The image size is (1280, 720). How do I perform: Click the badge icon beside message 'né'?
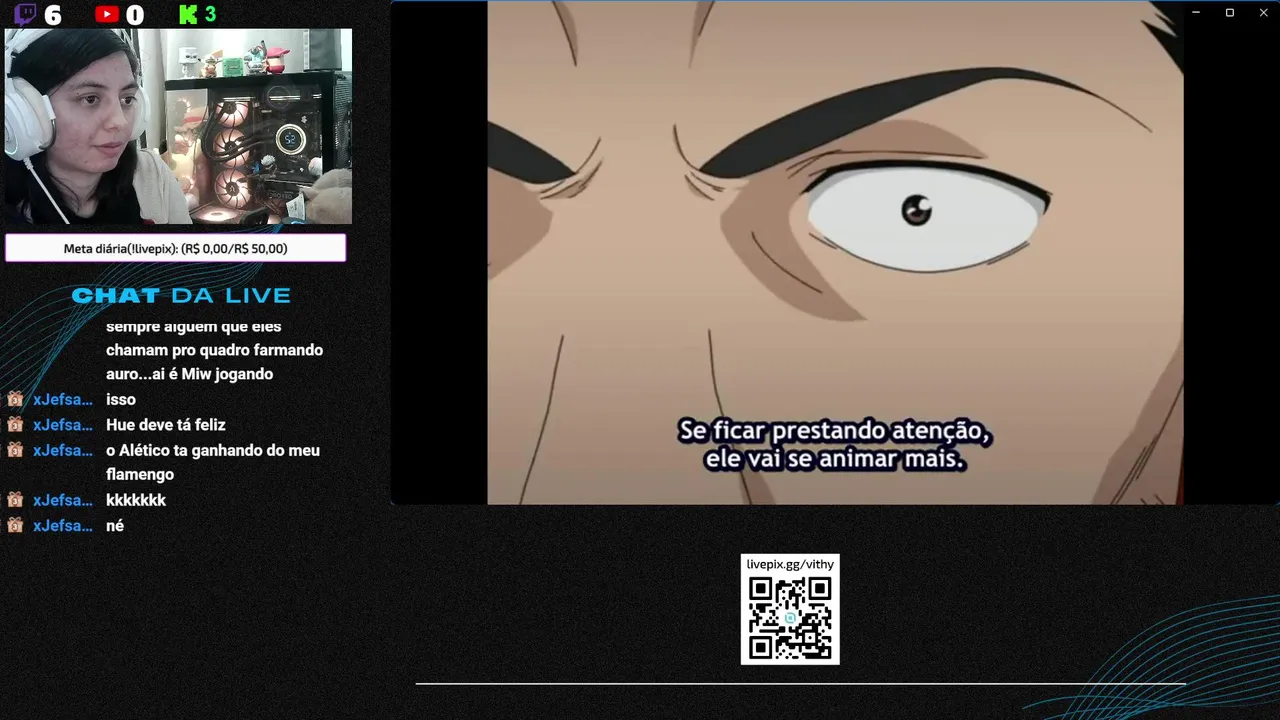pyautogui.click(x=15, y=525)
